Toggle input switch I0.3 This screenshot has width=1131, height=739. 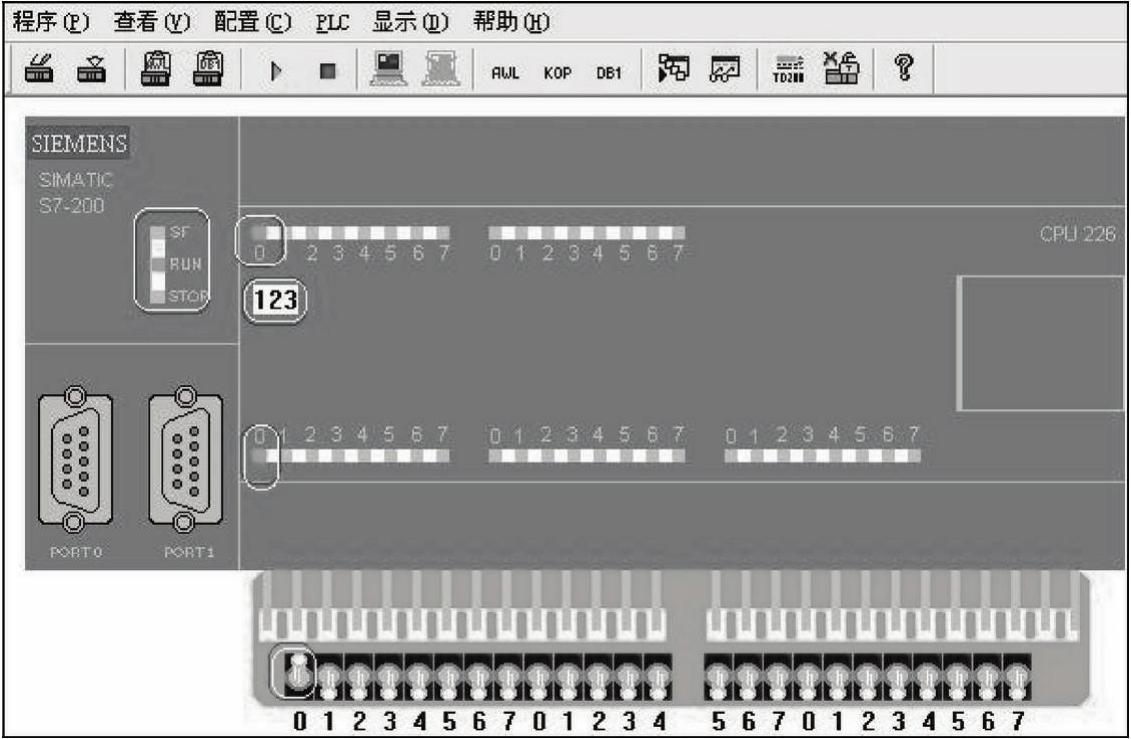click(389, 679)
